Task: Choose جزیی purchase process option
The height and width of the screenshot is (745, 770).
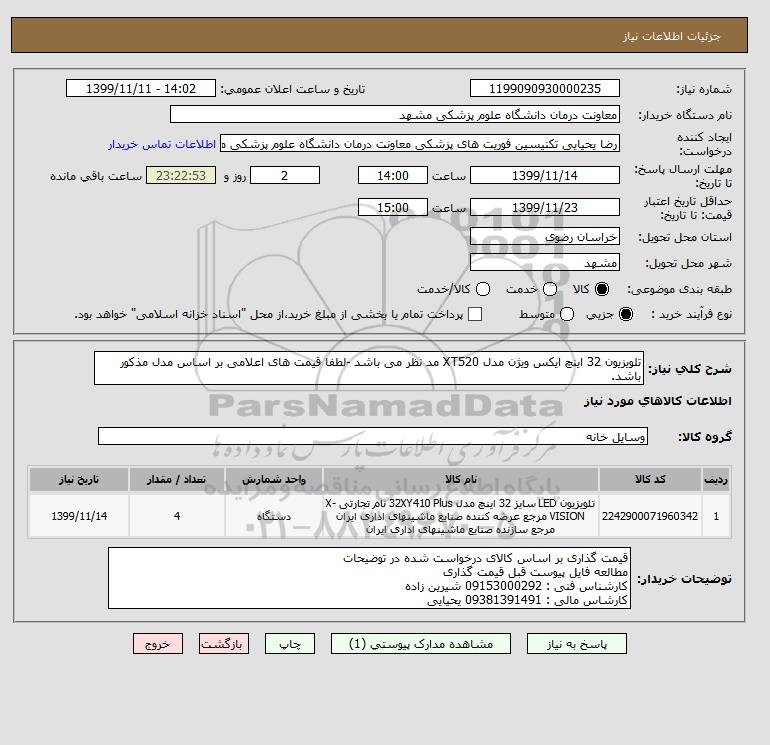Action: (626, 314)
